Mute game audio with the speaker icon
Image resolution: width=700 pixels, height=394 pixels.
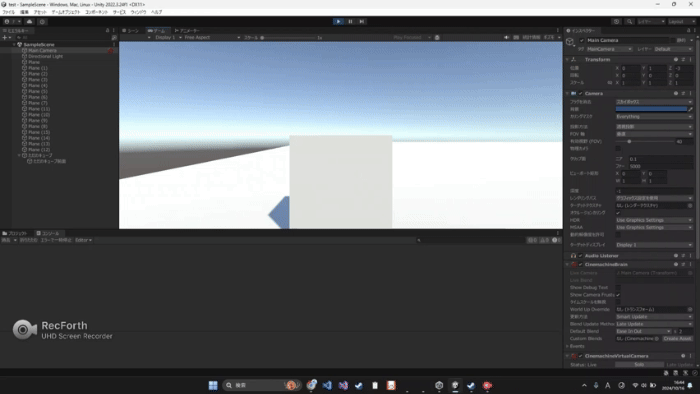[x=506, y=37]
